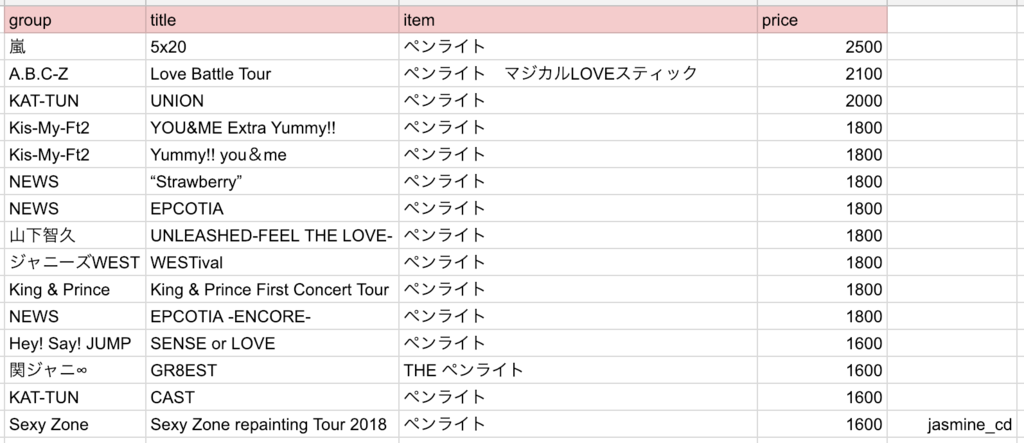The width and height of the screenshot is (1024, 443).
Task: Select the 'item' header cell
Action: point(578,20)
